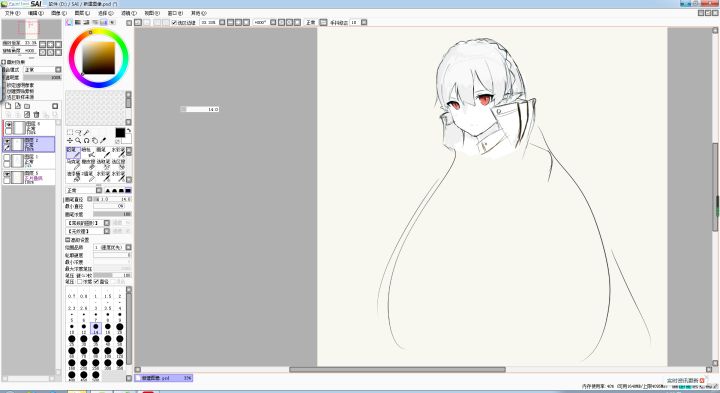Click the brush size slider
The height and width of the screenshot is (393, 720).
pyautogui.click(x=112, y=199)
